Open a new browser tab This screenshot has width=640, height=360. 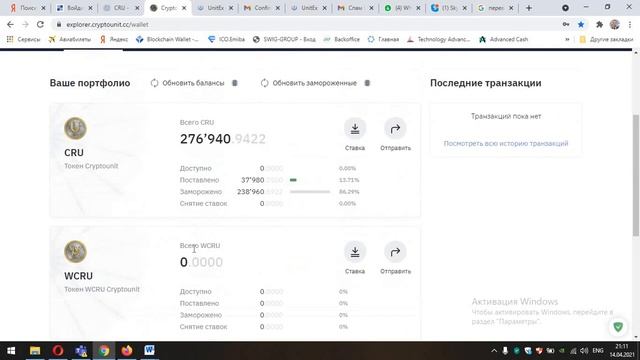tap(529, 8)
